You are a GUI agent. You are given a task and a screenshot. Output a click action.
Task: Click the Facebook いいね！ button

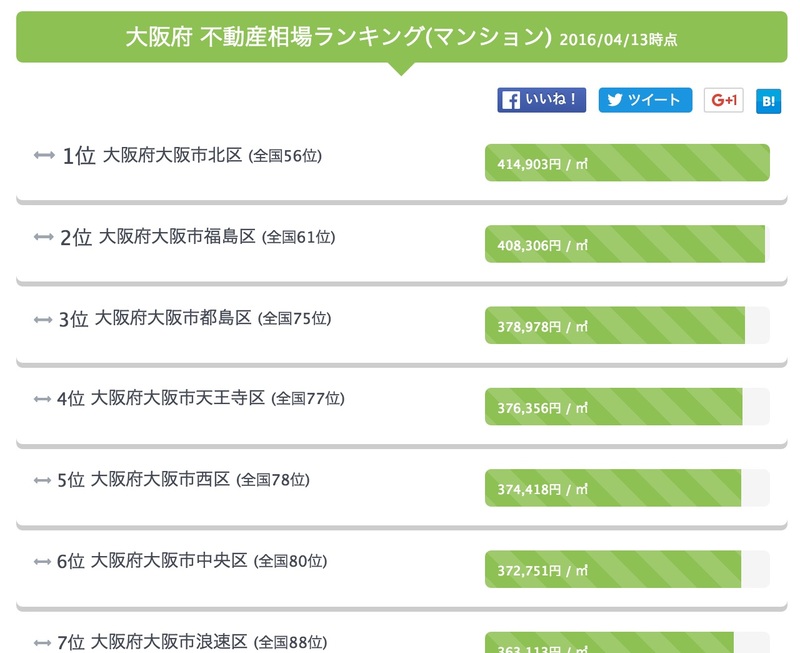point(541,100)
